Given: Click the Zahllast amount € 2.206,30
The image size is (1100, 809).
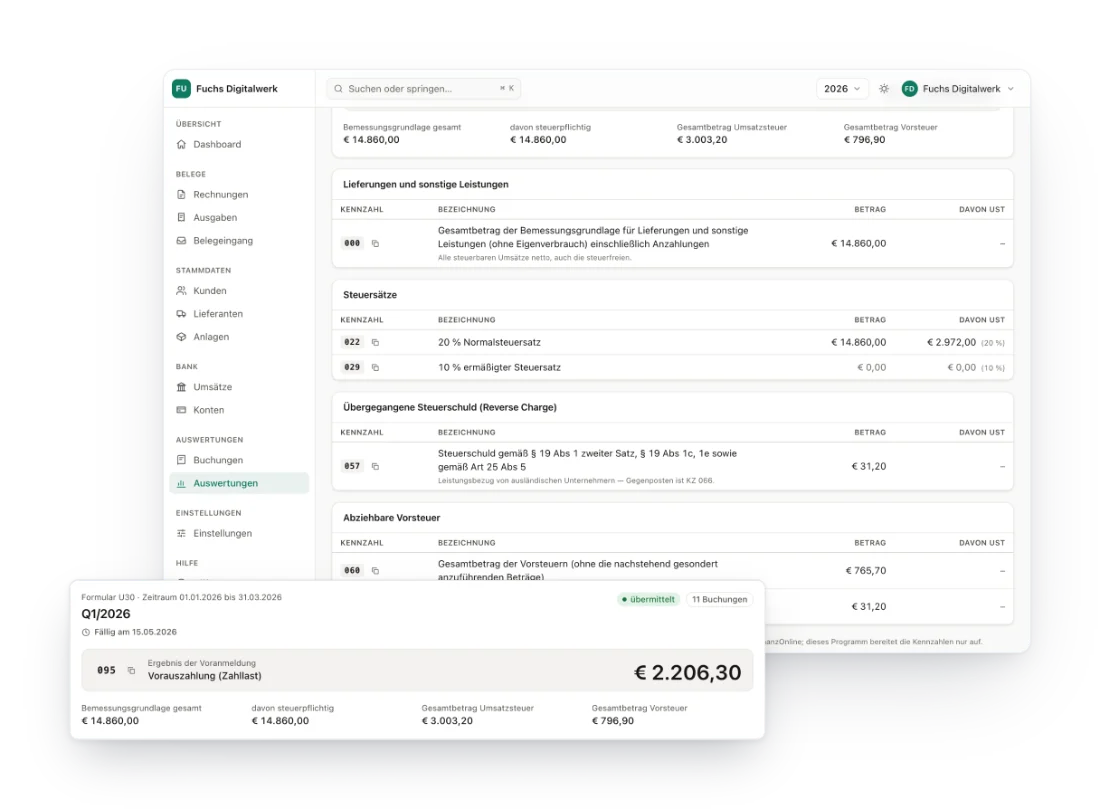Looking at the screenshot, I should [688, 672].
